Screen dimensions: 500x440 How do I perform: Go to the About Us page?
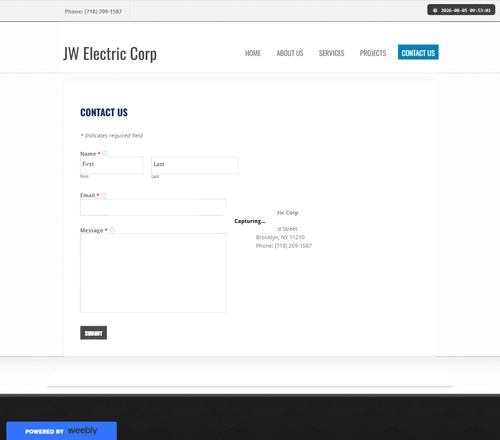point(290,53)
